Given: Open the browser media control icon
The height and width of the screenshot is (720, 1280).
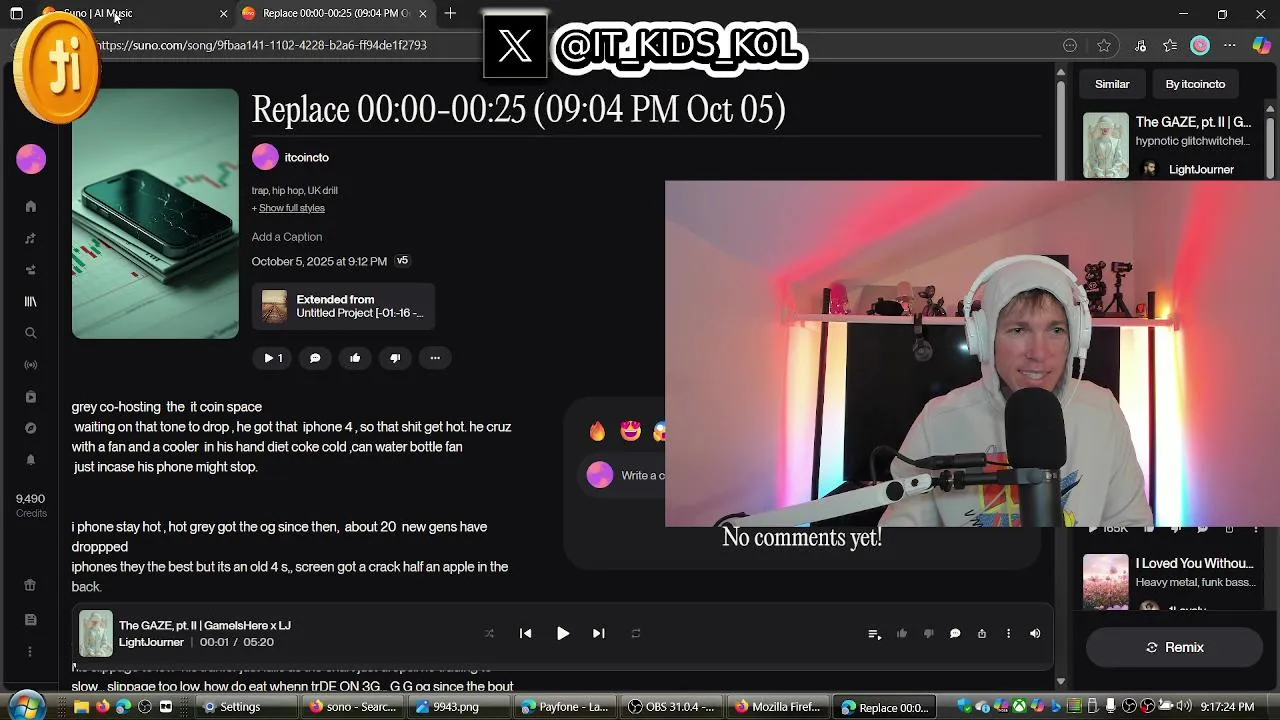Looking at the screenshot, I should 1140,45.
